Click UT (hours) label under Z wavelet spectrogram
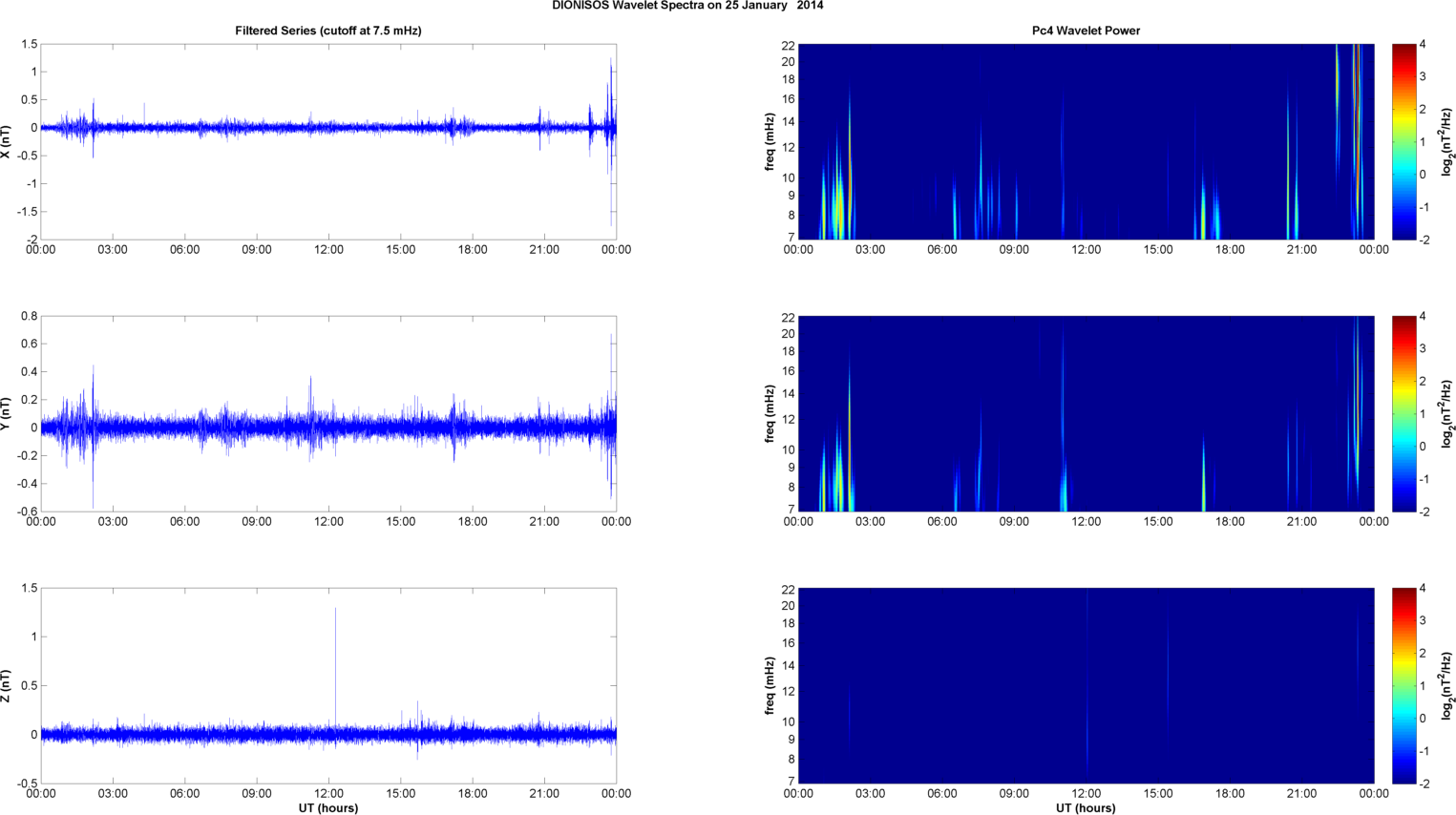Viewport: 1456px width, 815px height. (x=1086, y=807)
